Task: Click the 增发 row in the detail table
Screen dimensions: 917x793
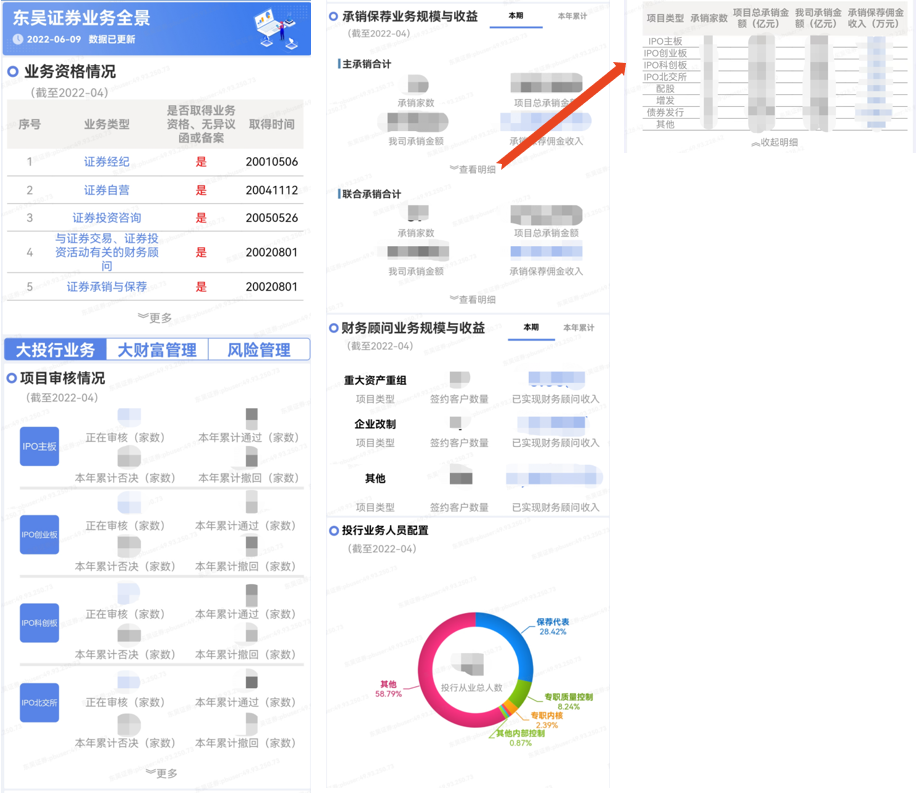Action: point(775,101)
